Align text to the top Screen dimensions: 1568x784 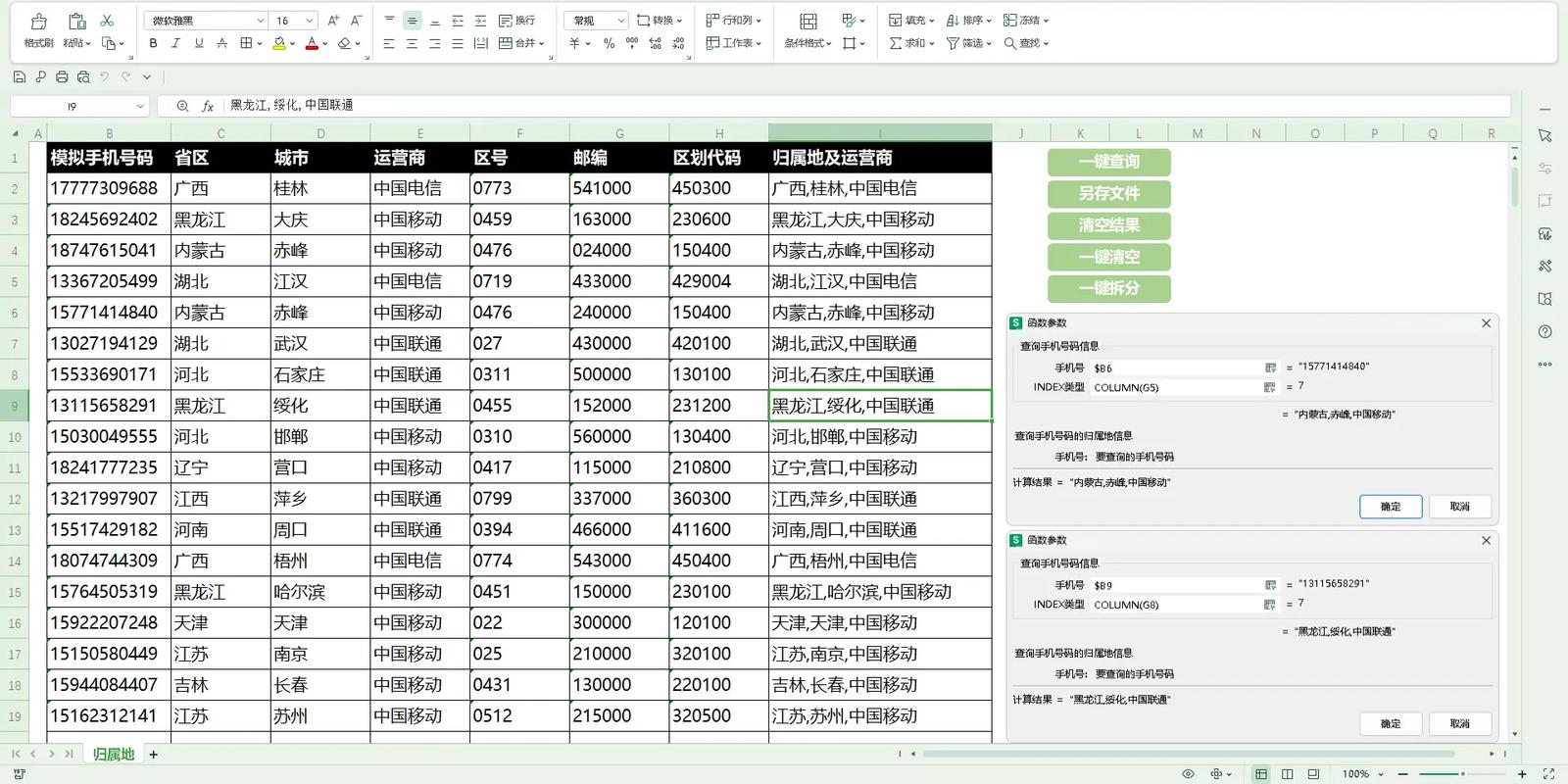[389, 21]
